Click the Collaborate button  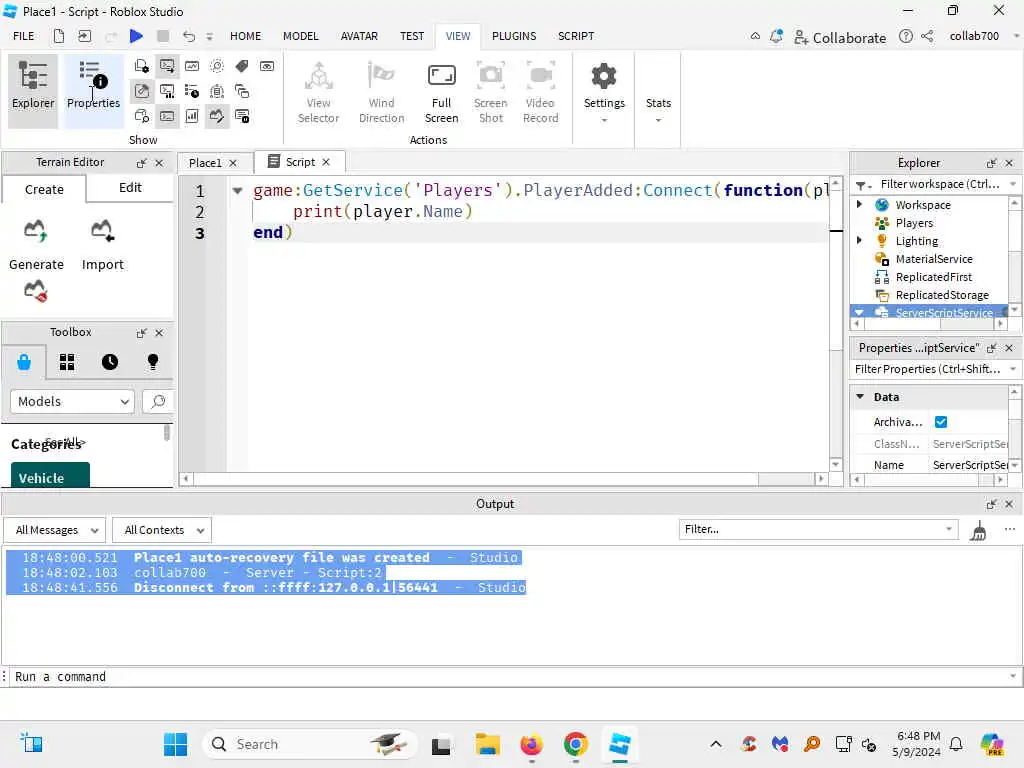pos(840,37)
